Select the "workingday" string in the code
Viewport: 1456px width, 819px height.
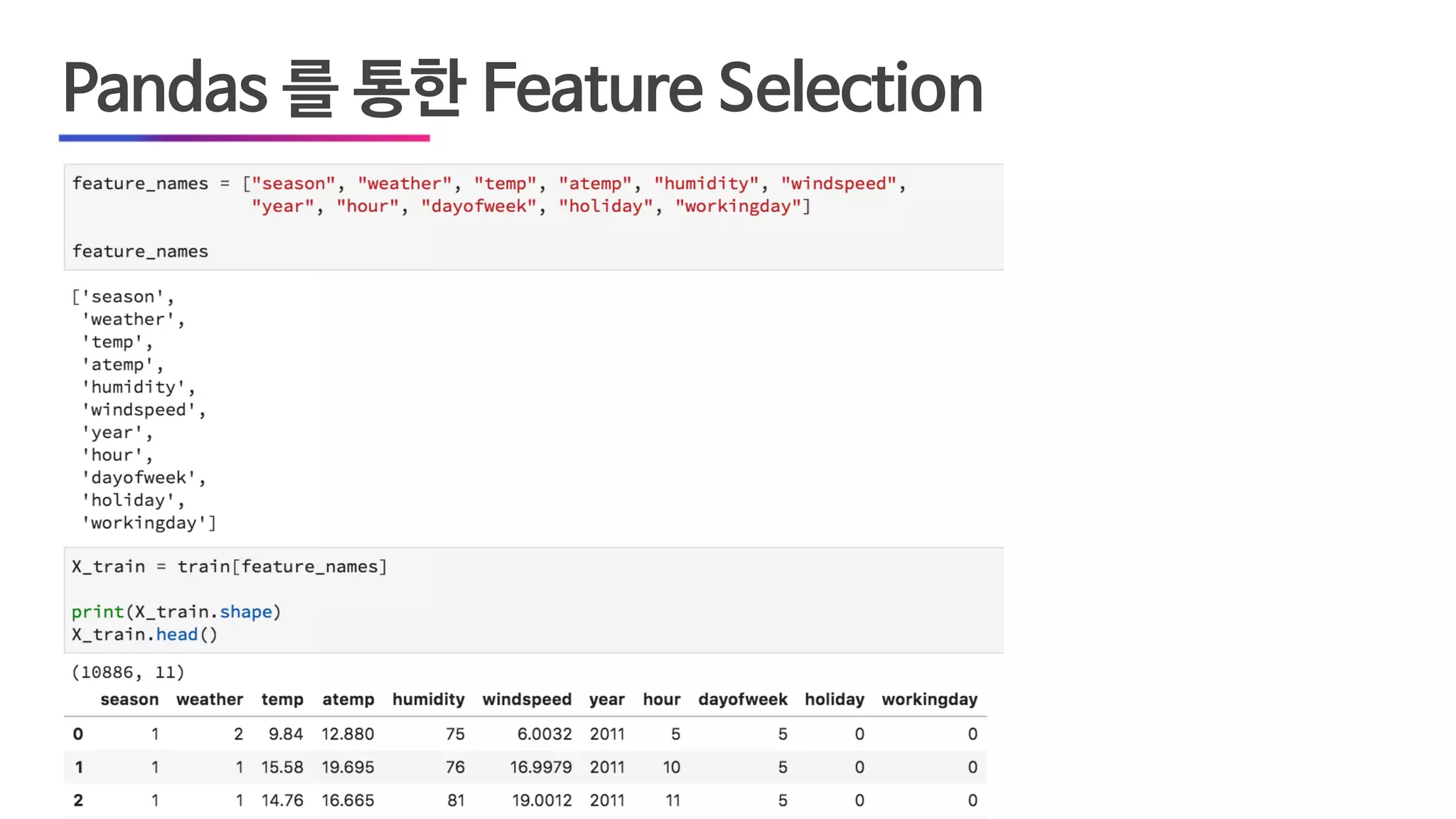pos(738,206)
